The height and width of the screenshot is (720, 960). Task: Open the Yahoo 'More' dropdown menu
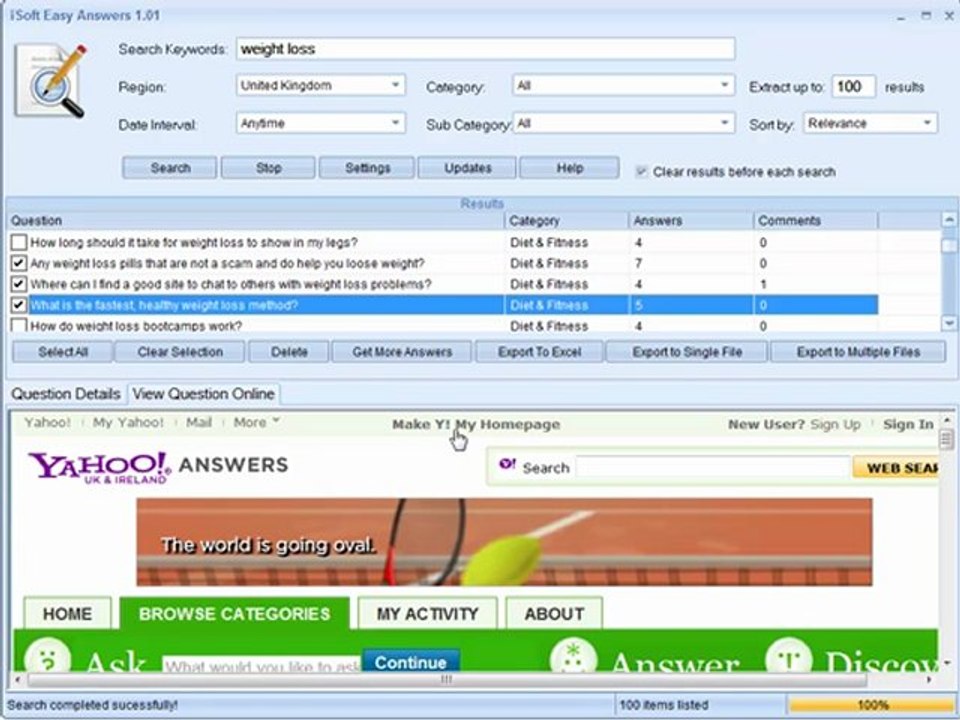257,422
